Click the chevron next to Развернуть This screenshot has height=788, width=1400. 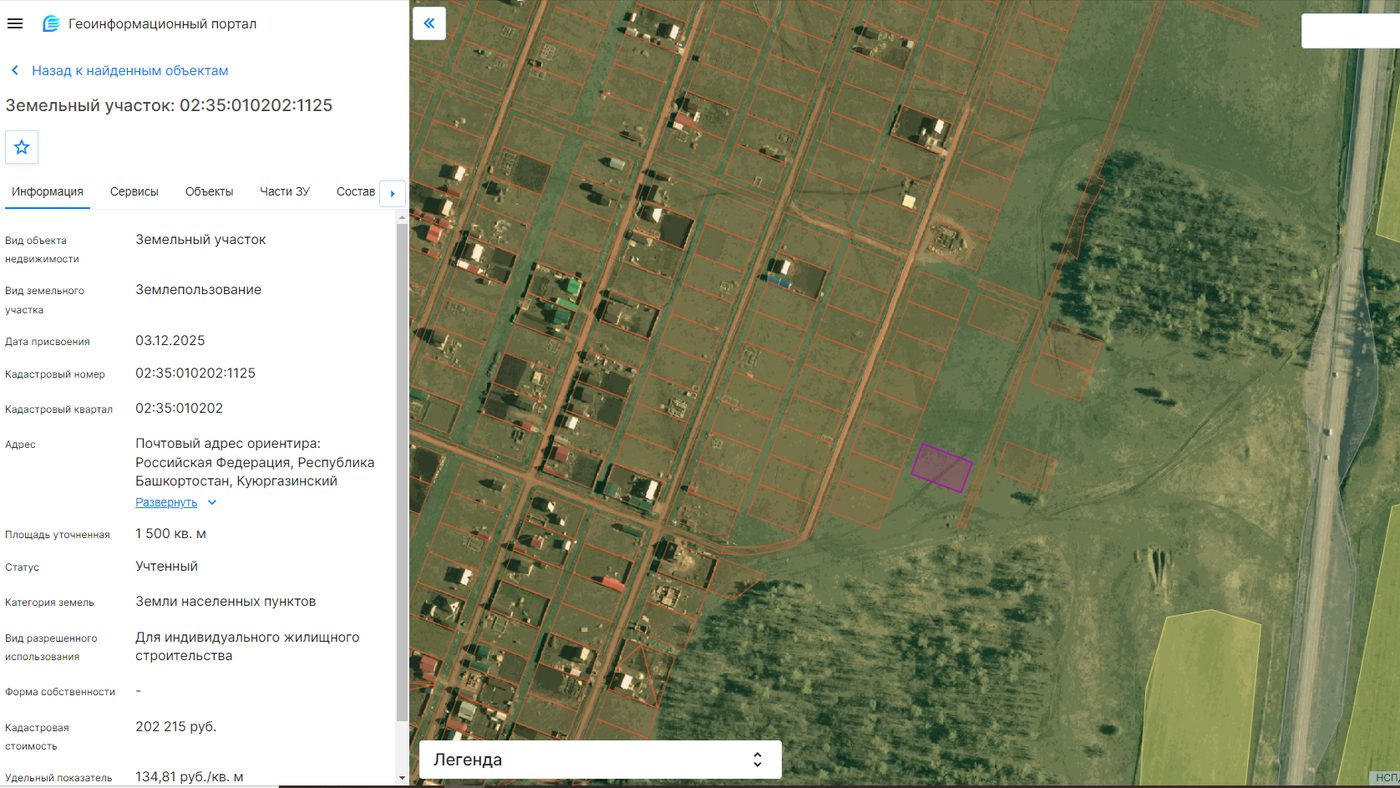click(212, 503)
